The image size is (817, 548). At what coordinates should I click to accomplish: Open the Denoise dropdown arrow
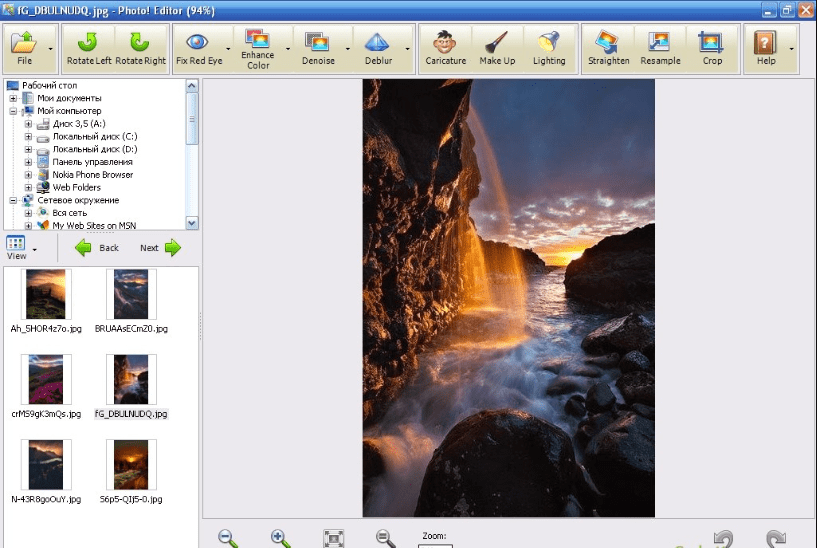coord(349,48)
